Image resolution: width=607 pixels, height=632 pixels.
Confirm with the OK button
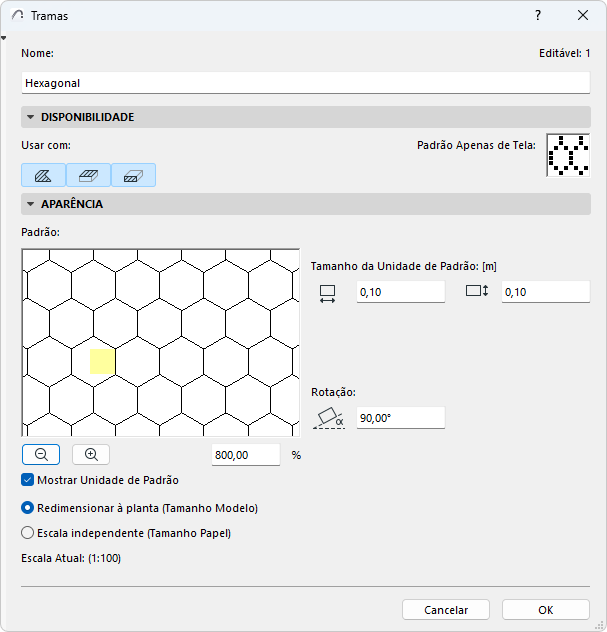(x=546, y=610)
